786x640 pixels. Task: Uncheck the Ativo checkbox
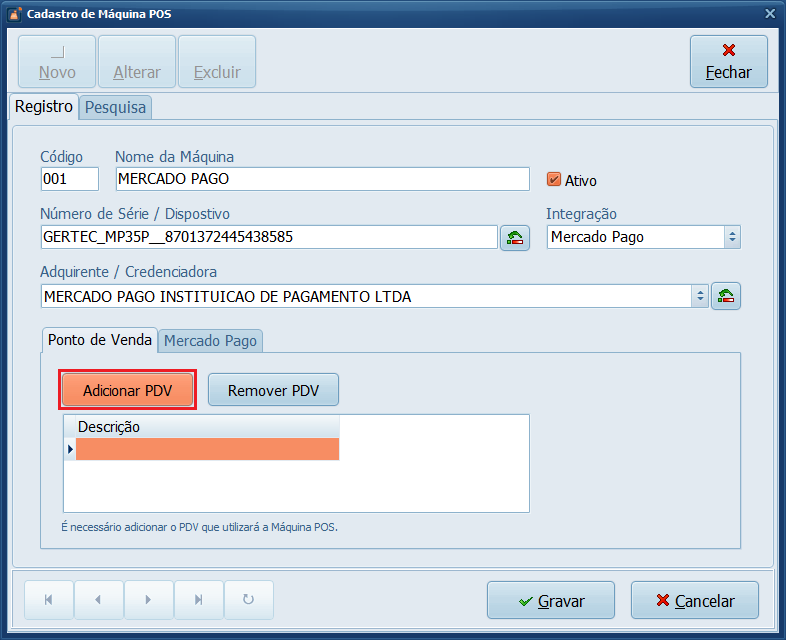pos(554,180)
